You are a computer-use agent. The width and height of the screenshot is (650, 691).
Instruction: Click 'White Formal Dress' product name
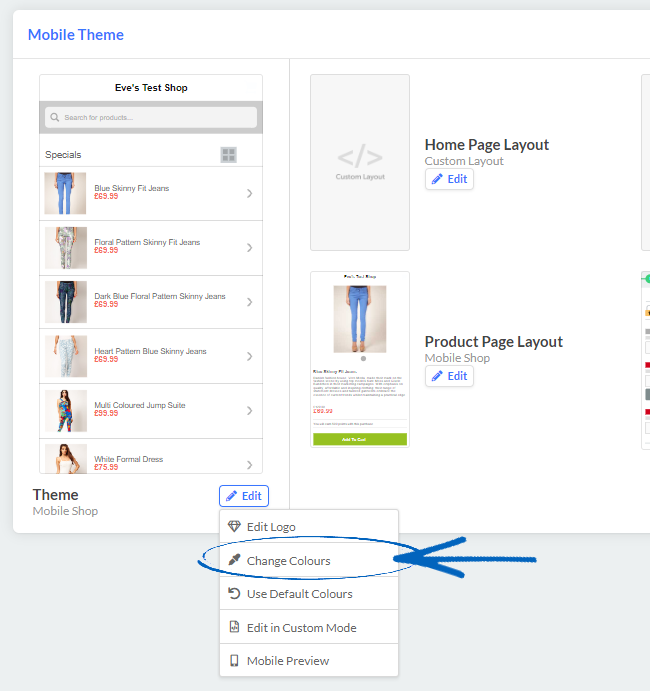pyautogui.click(x=129, y=459)
